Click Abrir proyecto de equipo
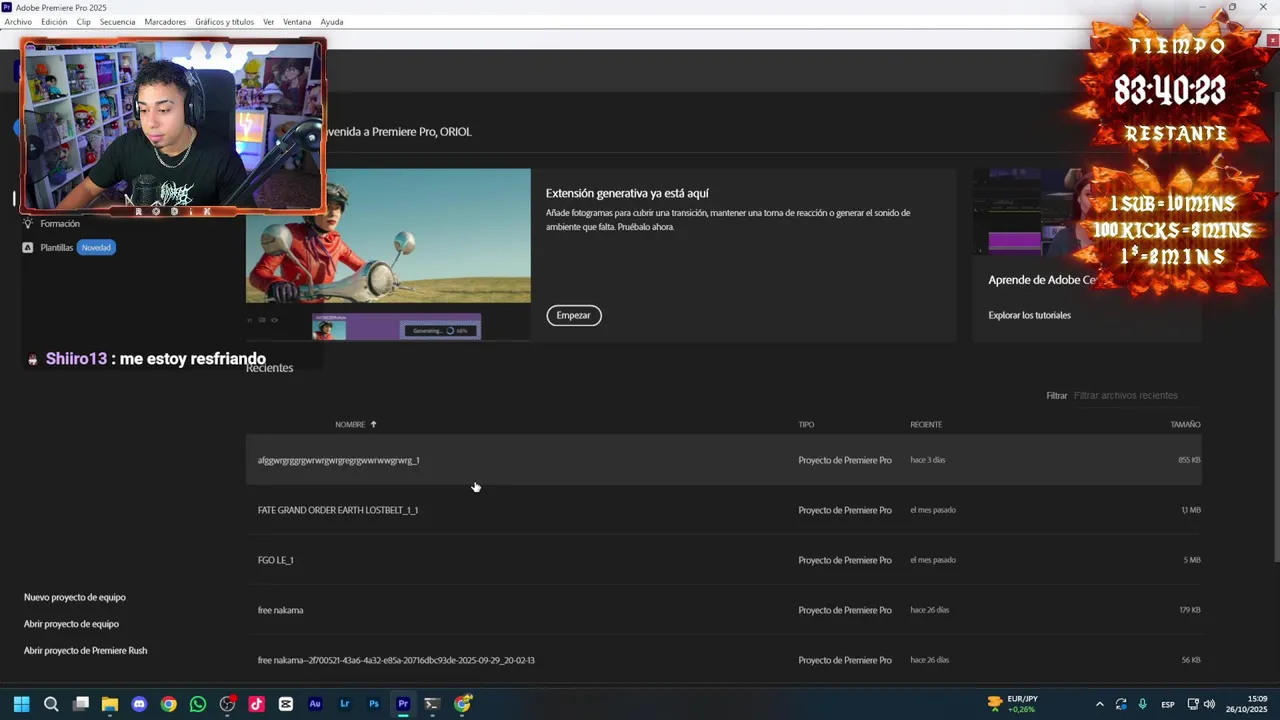Image resolution: width=1280 pixels, height=720 pixels. tap(71, 624)
